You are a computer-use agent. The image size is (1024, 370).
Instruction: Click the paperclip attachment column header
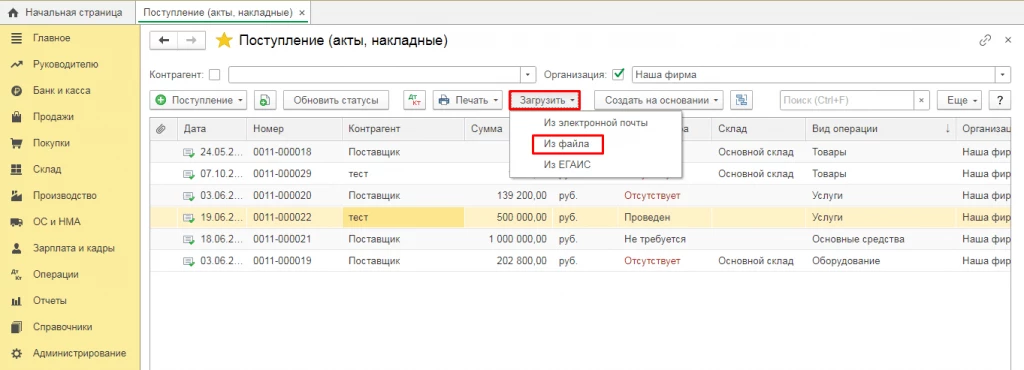161,129
